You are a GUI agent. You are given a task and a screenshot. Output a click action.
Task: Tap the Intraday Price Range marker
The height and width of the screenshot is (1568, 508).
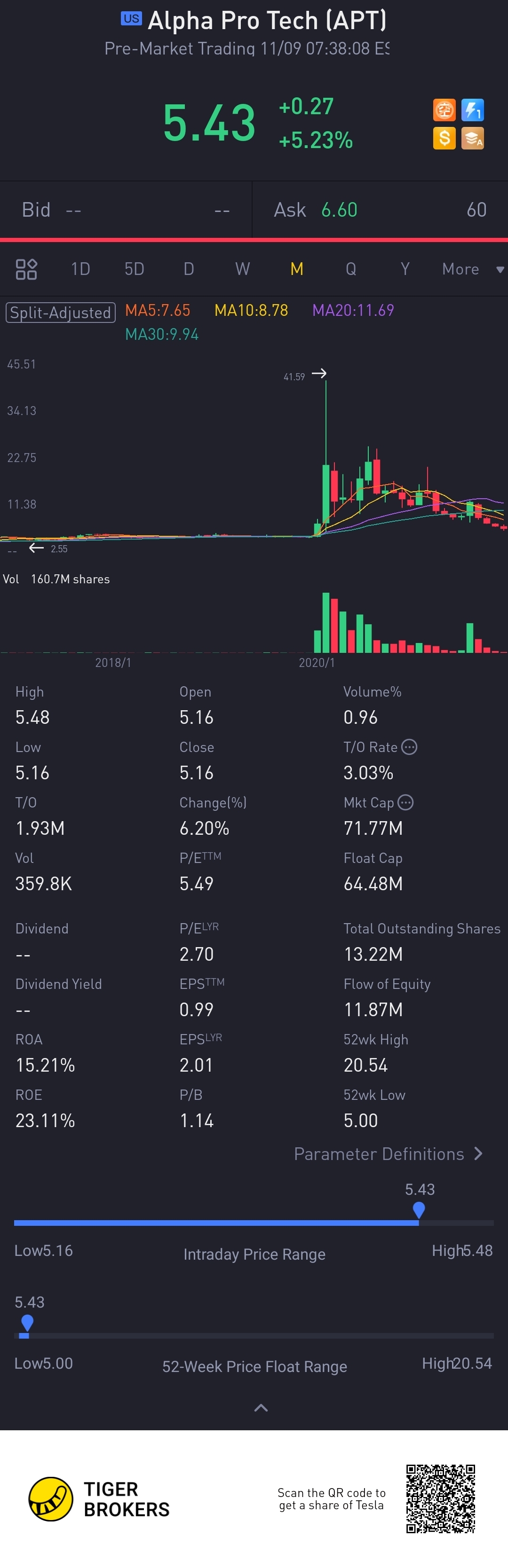(x=419, y=1210)
